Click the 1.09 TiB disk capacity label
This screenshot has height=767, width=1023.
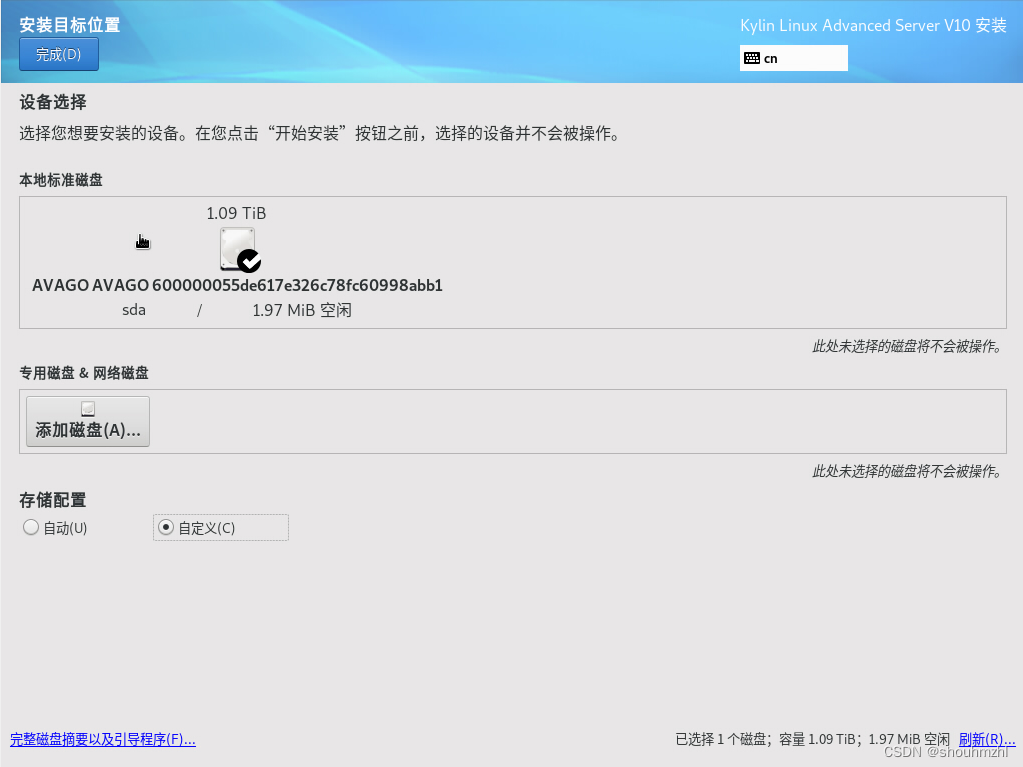[236, 213]
